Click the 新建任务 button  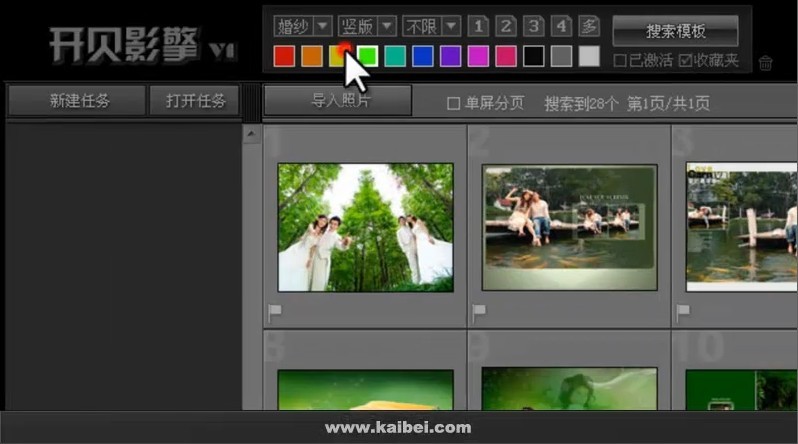pos(77,101)
